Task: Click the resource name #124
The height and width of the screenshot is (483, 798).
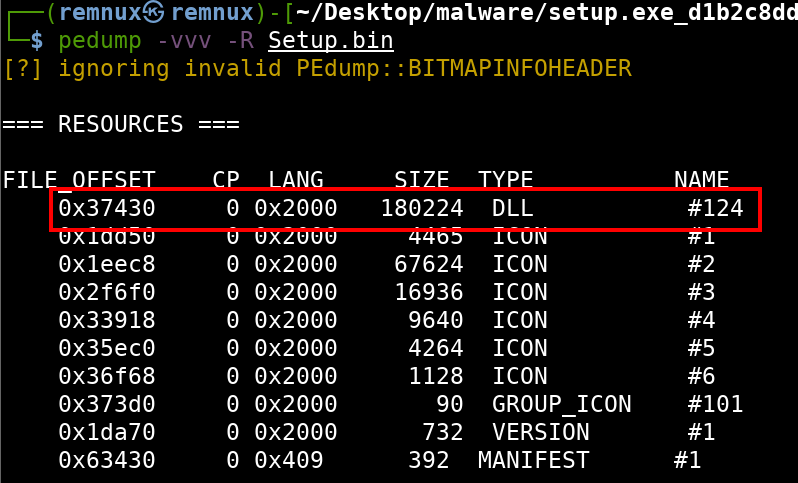Action: click(716, 208)
